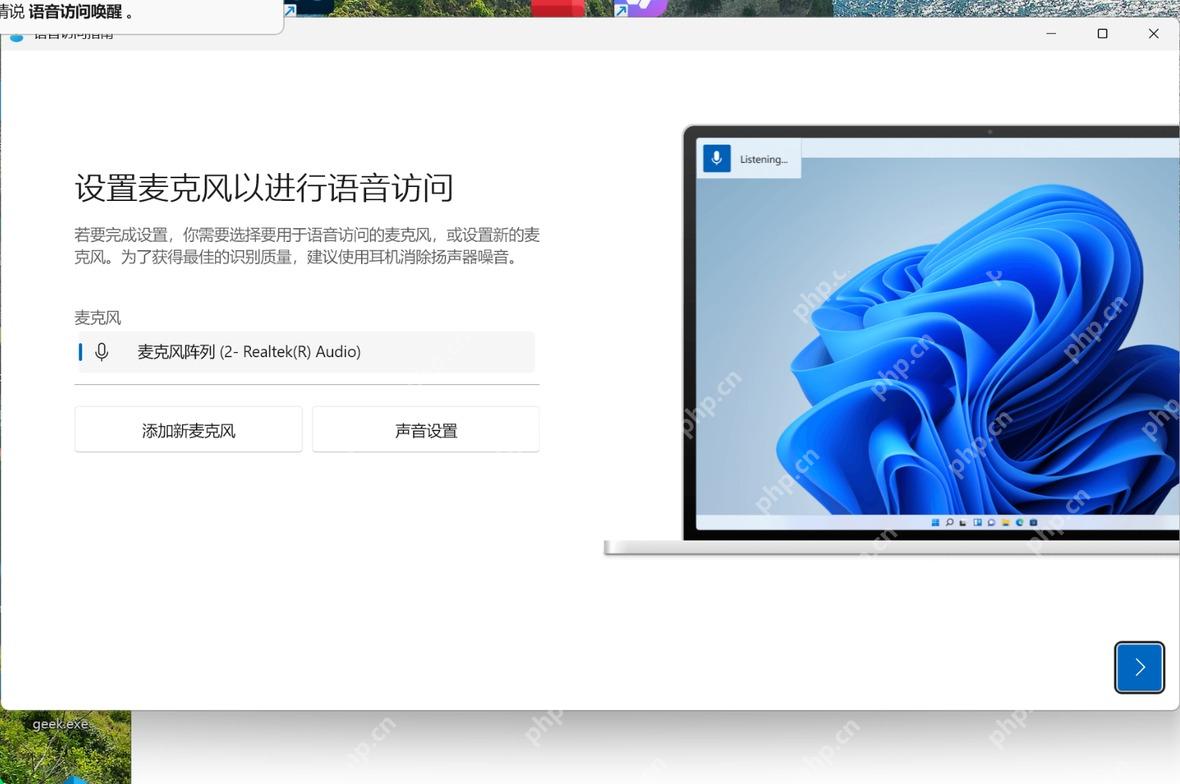Click the 麦克风 label text

pyautogui.click(x=98, y=318)
